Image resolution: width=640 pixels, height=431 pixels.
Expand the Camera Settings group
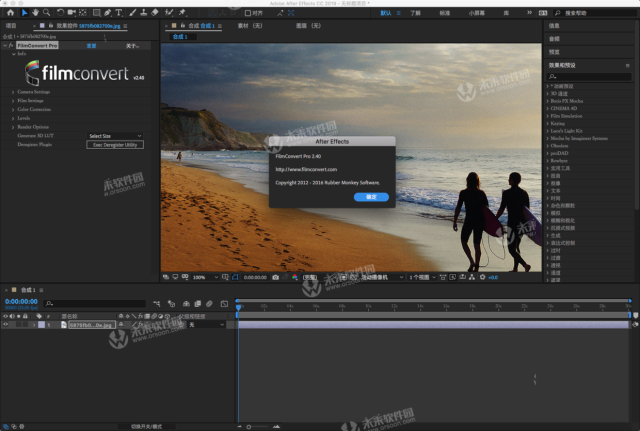(13, 92)
